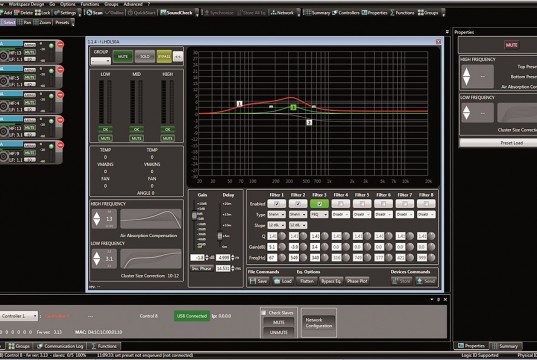Toggle the Filter 2 Enabled checkbox
The height and width of the screenshot is (360, 537).
tap(298, 204)
